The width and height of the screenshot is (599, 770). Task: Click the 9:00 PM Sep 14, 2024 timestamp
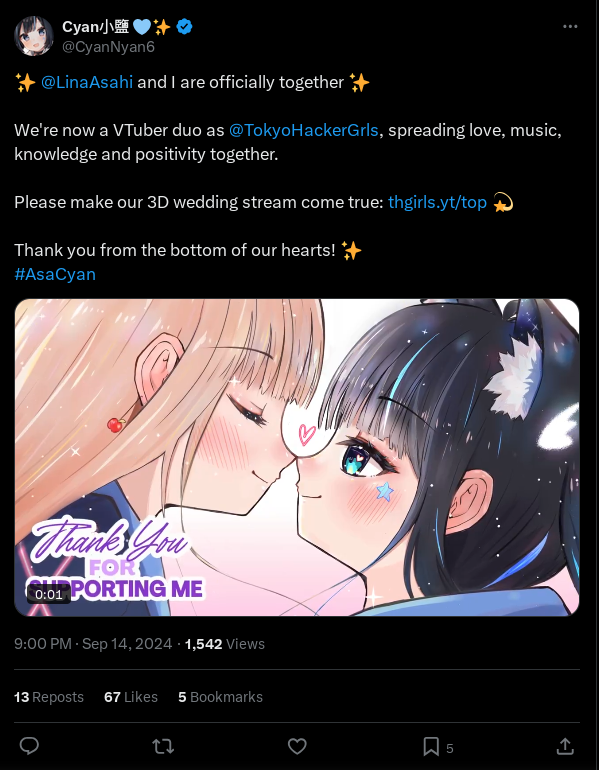pos(93,644)
